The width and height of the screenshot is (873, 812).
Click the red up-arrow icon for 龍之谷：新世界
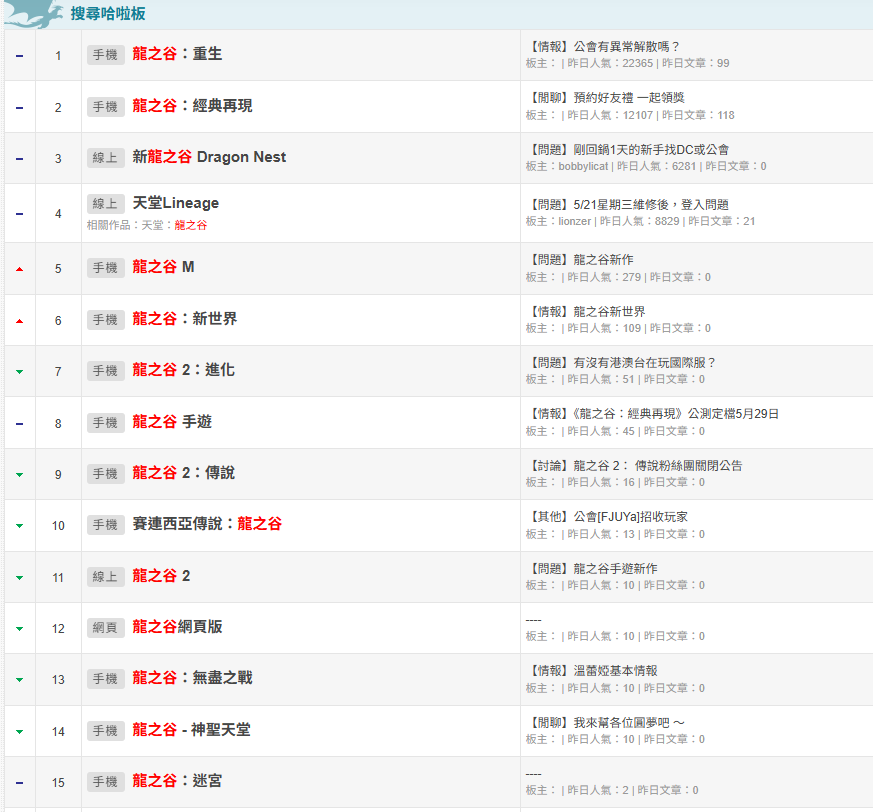[x=19, y=321]
